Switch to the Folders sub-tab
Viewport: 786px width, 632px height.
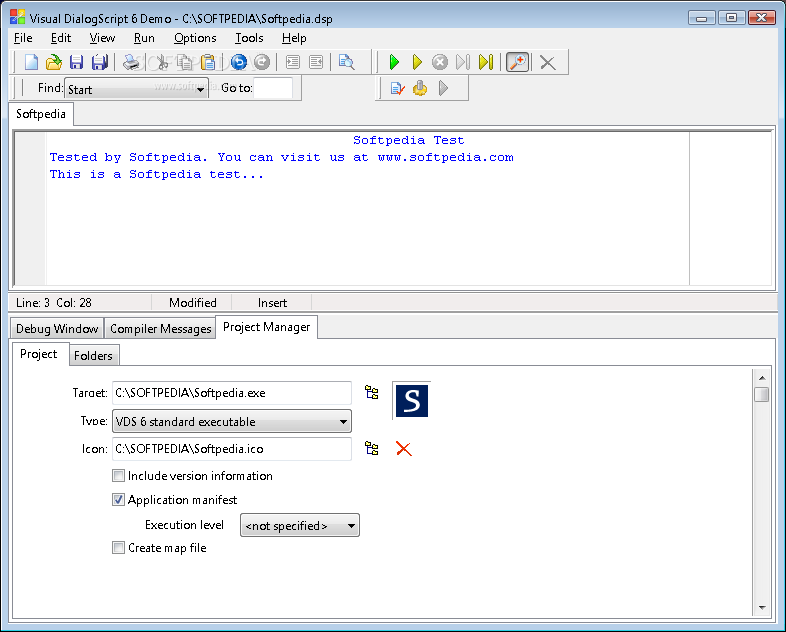[x=93, y=355]
